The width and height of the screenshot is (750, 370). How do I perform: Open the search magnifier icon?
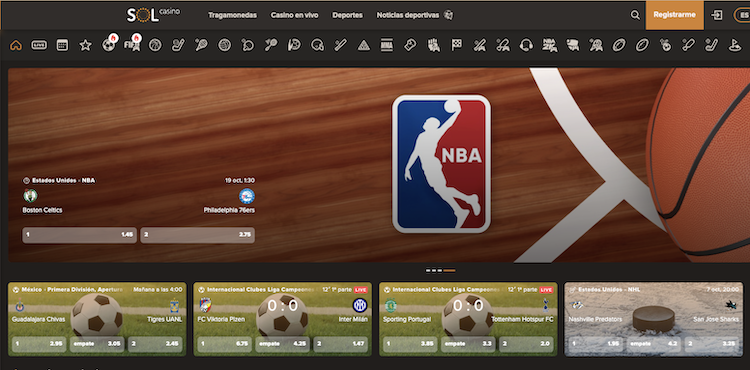click(635, 15)
